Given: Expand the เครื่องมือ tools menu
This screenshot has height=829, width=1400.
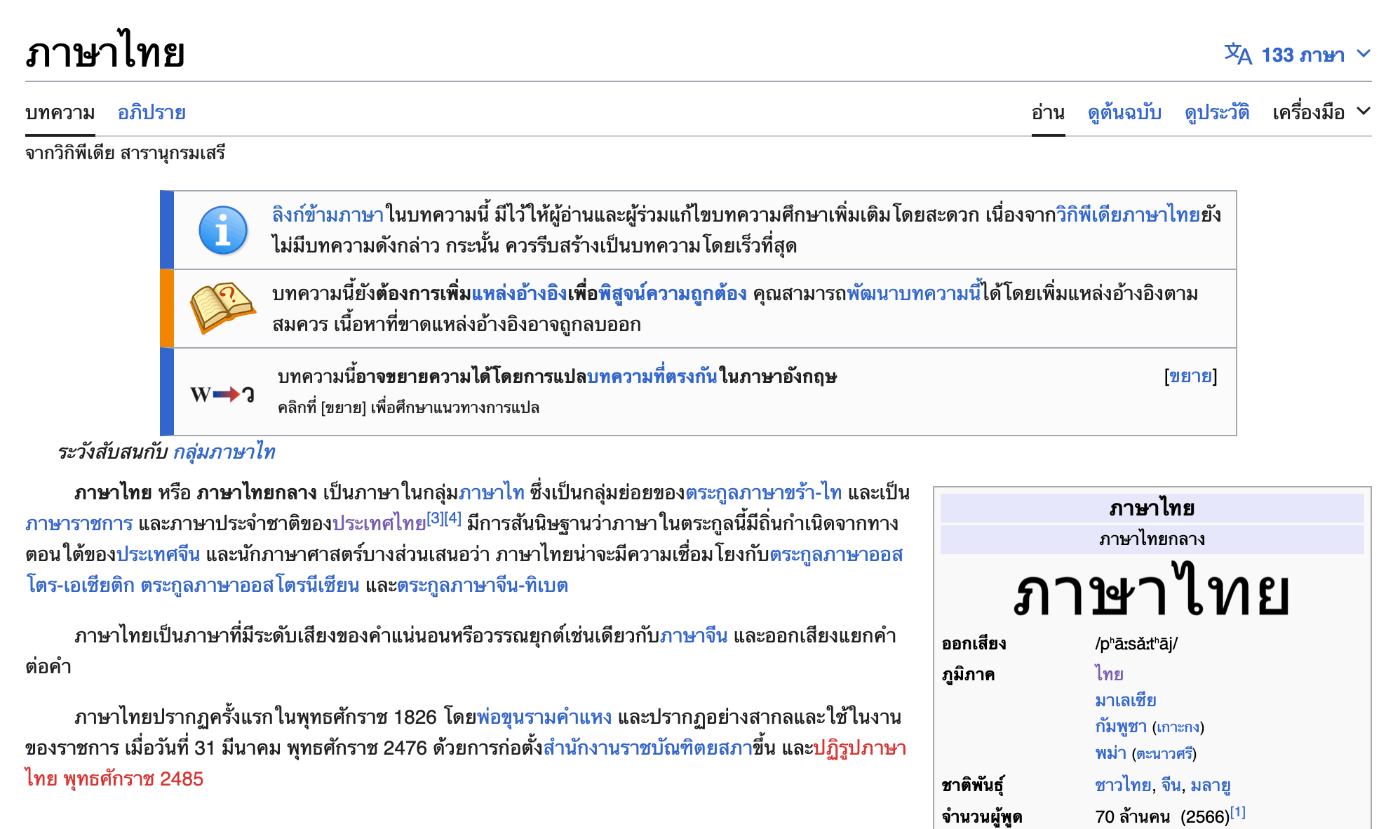Looking at the screenshot, I should pyautogui.click(x=1321, y=112).
